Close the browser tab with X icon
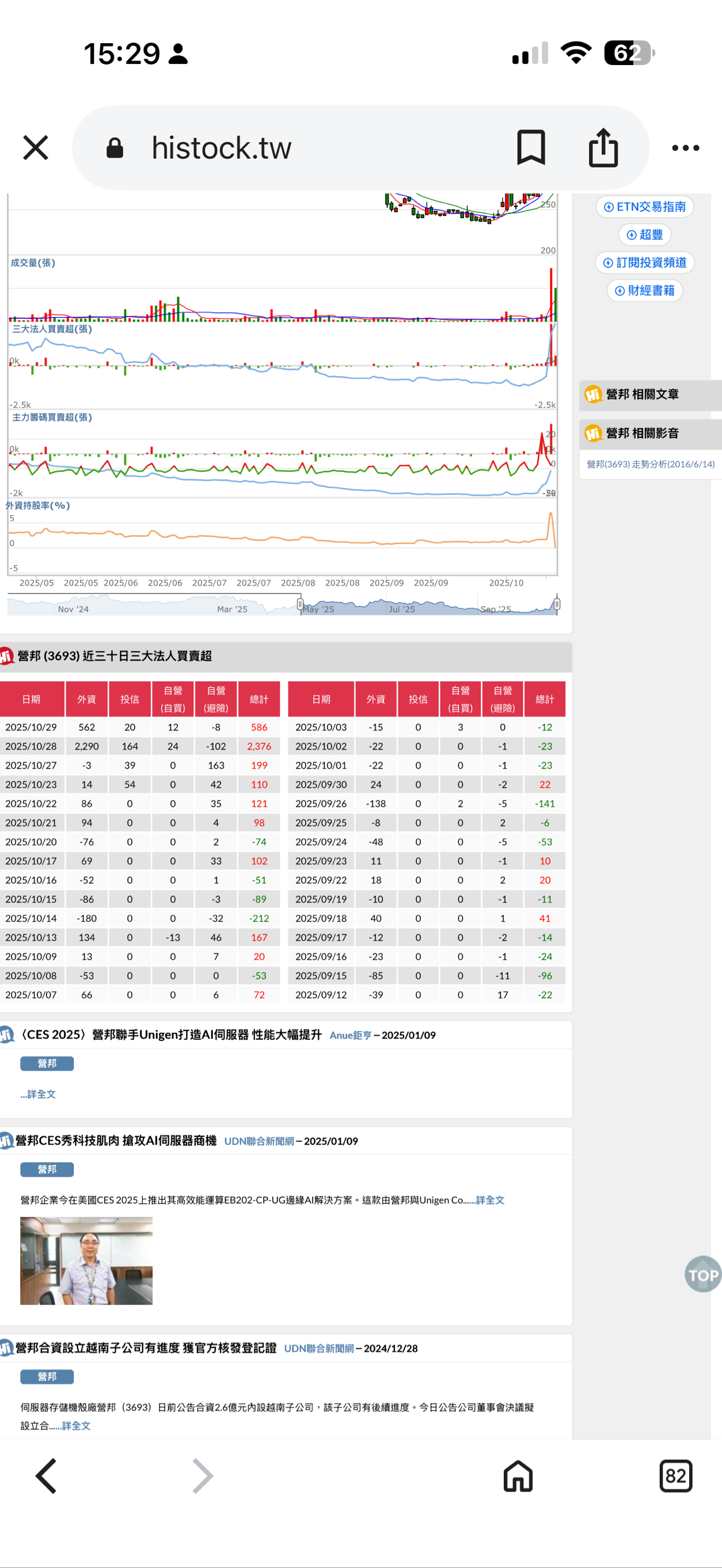 [35, 148]
